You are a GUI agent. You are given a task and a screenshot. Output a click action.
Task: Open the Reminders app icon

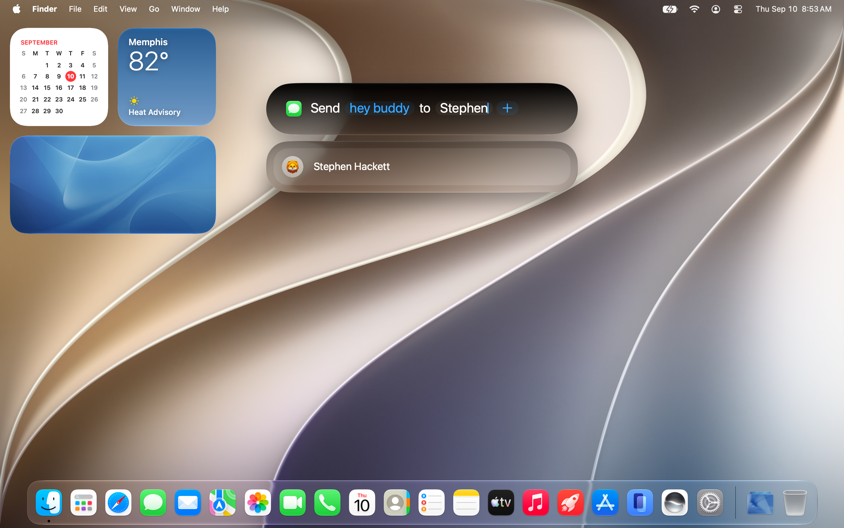tap(431, 503)
